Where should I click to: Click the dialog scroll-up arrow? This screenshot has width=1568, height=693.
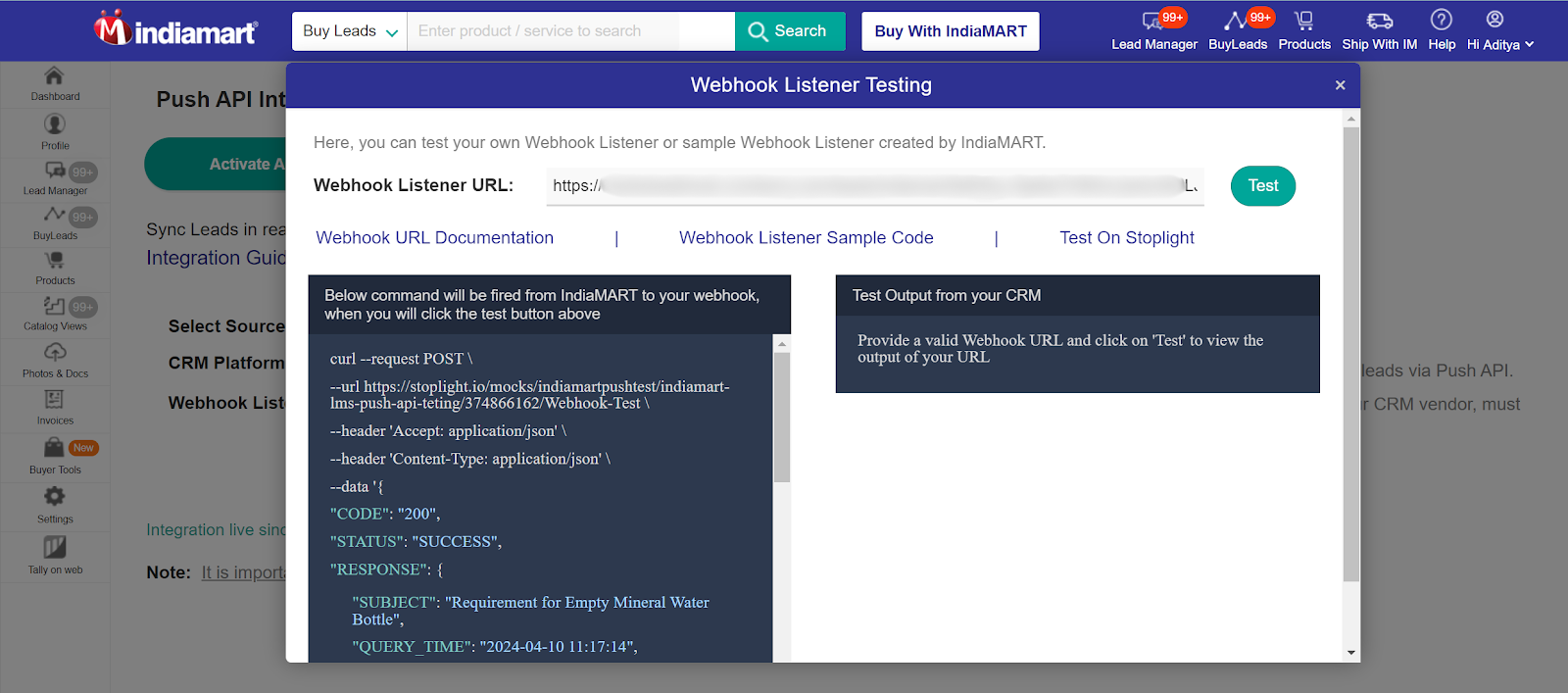tap(1351, 119)
